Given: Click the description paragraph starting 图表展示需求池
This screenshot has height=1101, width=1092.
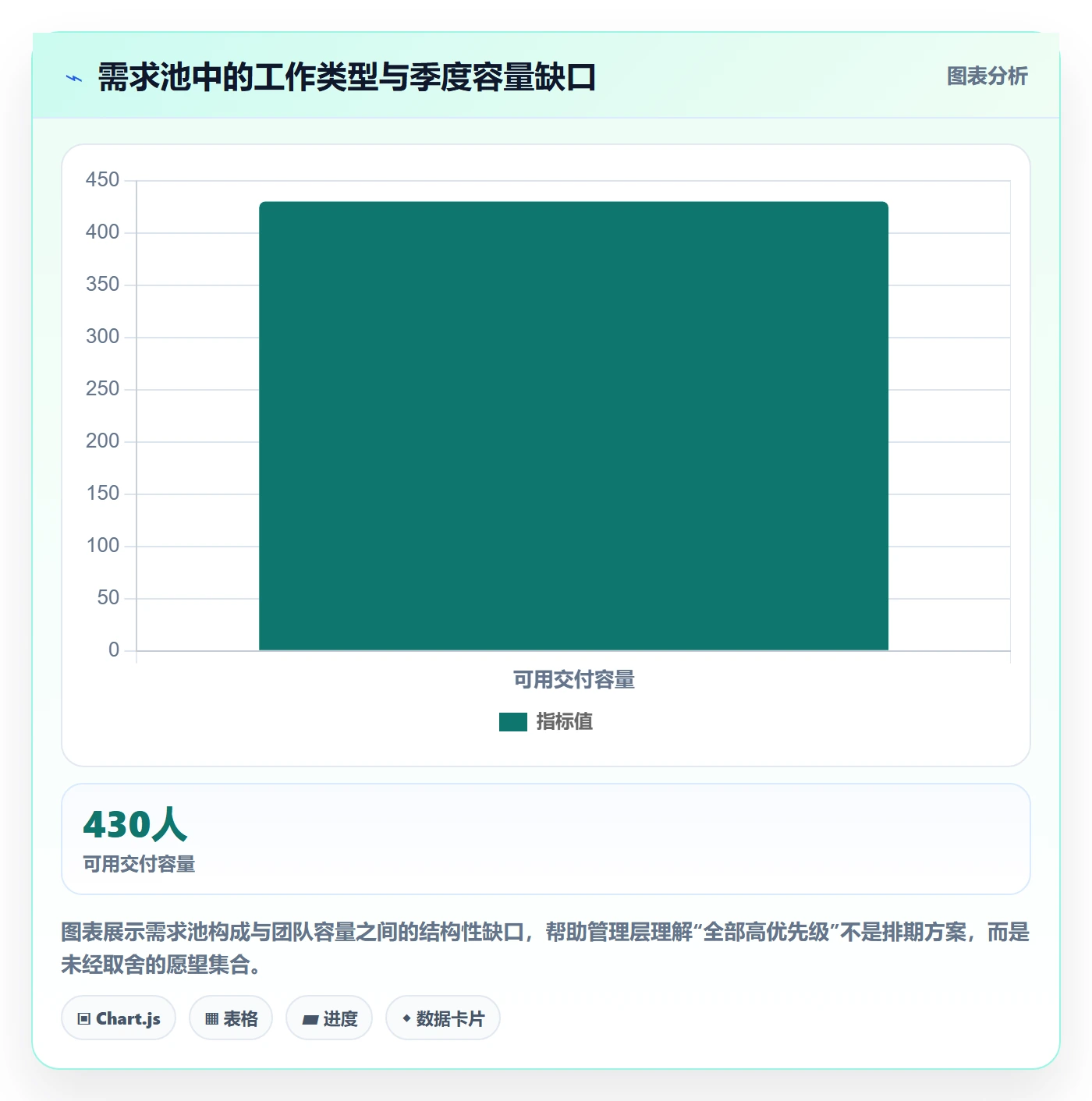Looking at the screenshot, I should [545, 948].
